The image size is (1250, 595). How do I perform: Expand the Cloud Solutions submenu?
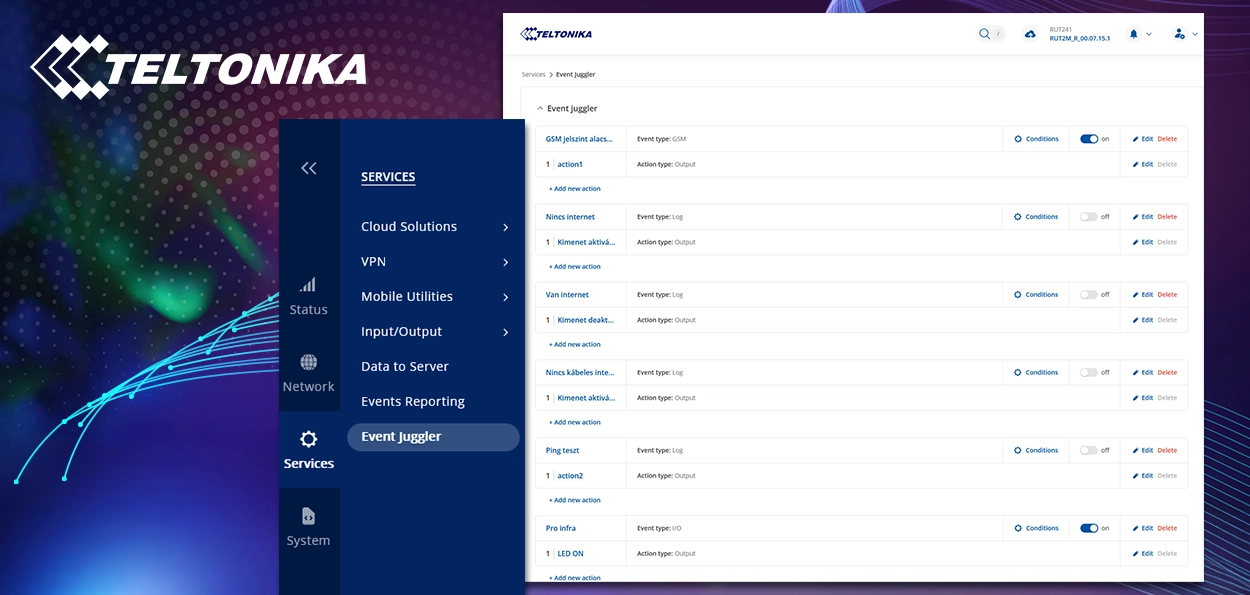click(x=505, y=227)
